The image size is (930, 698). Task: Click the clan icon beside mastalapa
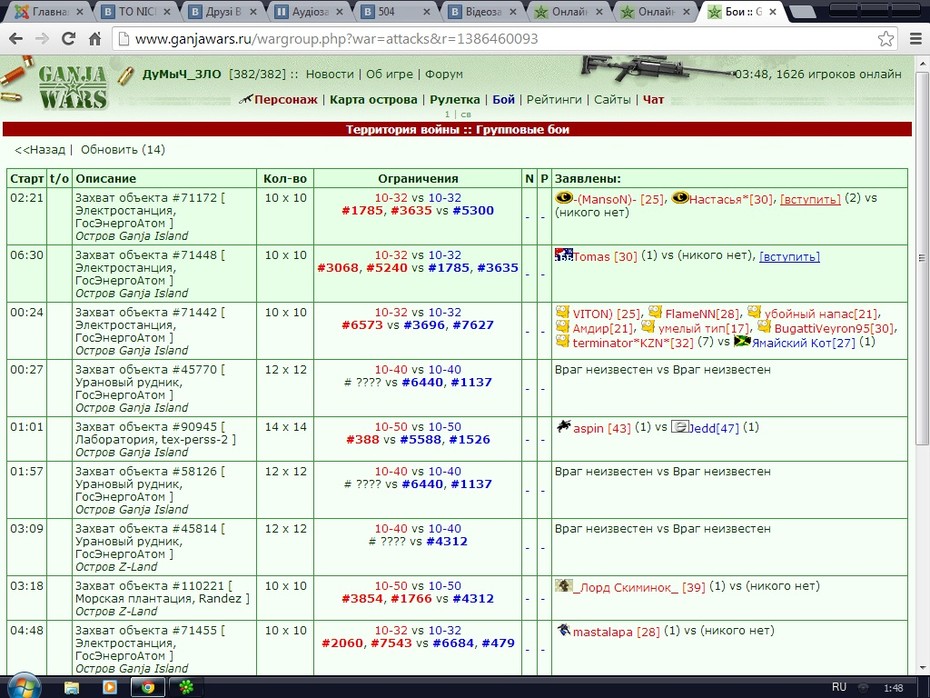(563, 630)
